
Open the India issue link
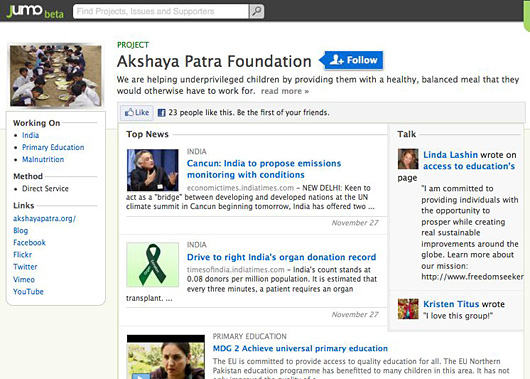pos(30,135)
